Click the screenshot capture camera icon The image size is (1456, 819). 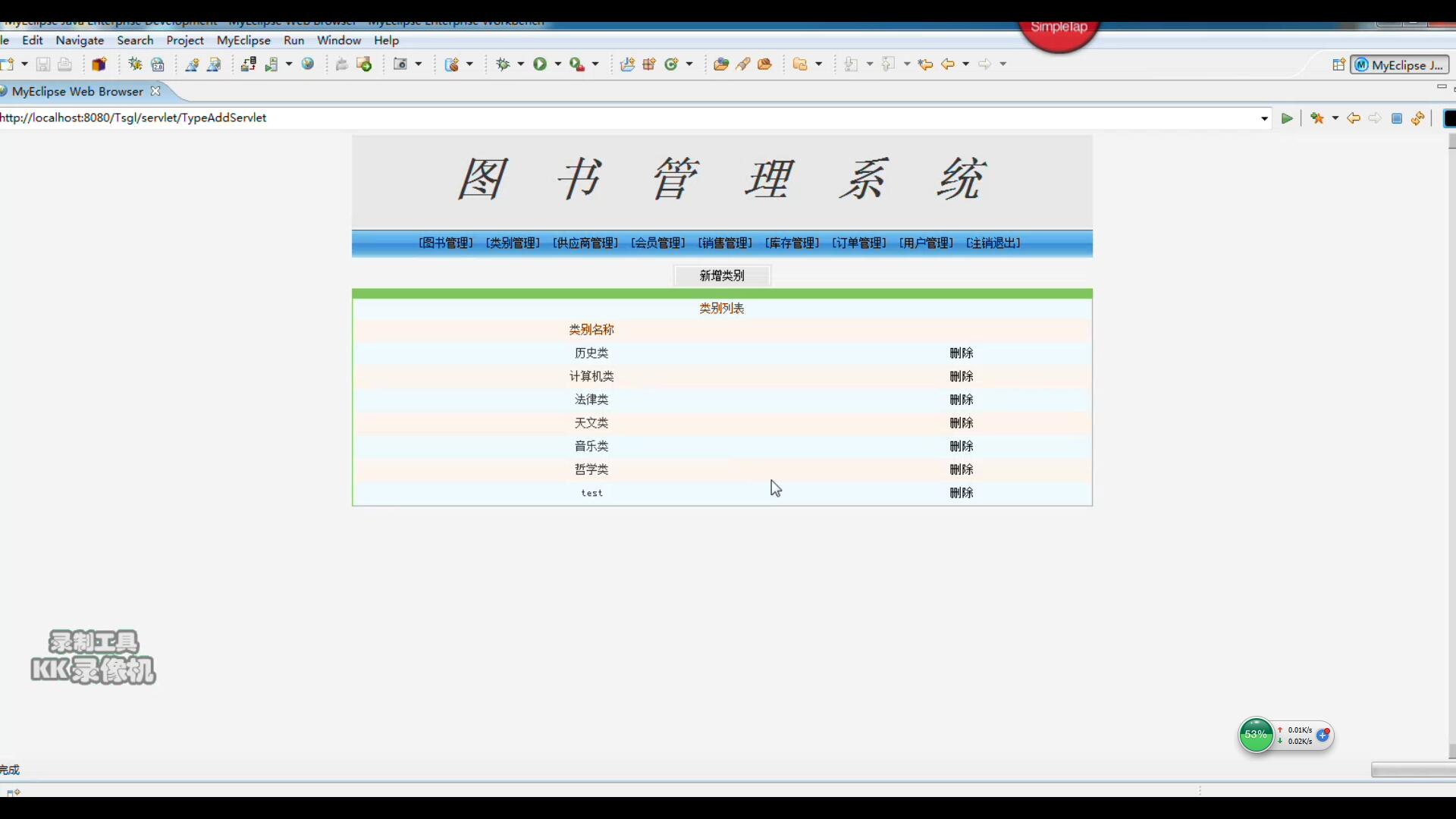pyautogui.click(x=400, y=64)
